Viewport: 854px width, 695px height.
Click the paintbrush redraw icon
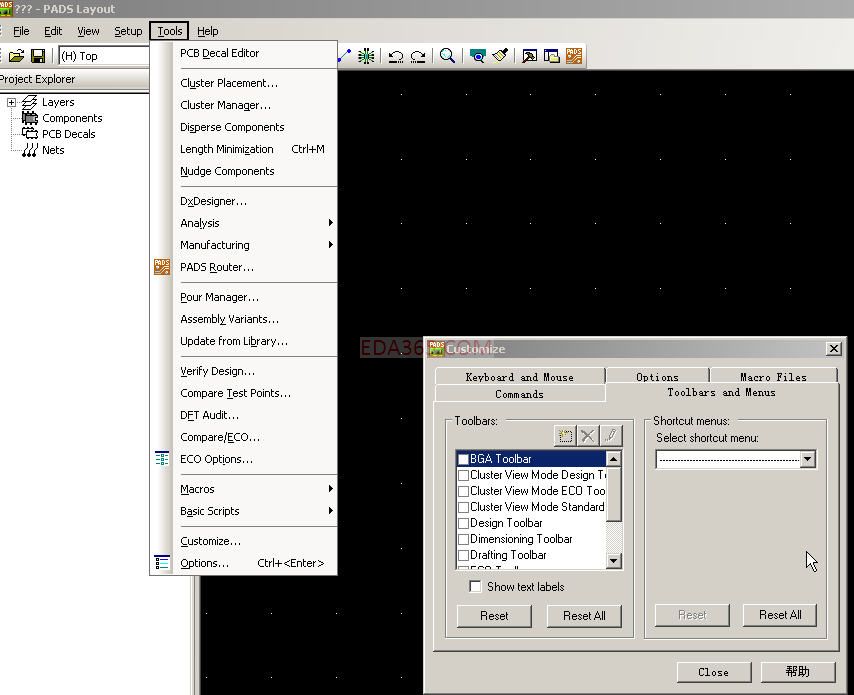[x=500, y=56]
